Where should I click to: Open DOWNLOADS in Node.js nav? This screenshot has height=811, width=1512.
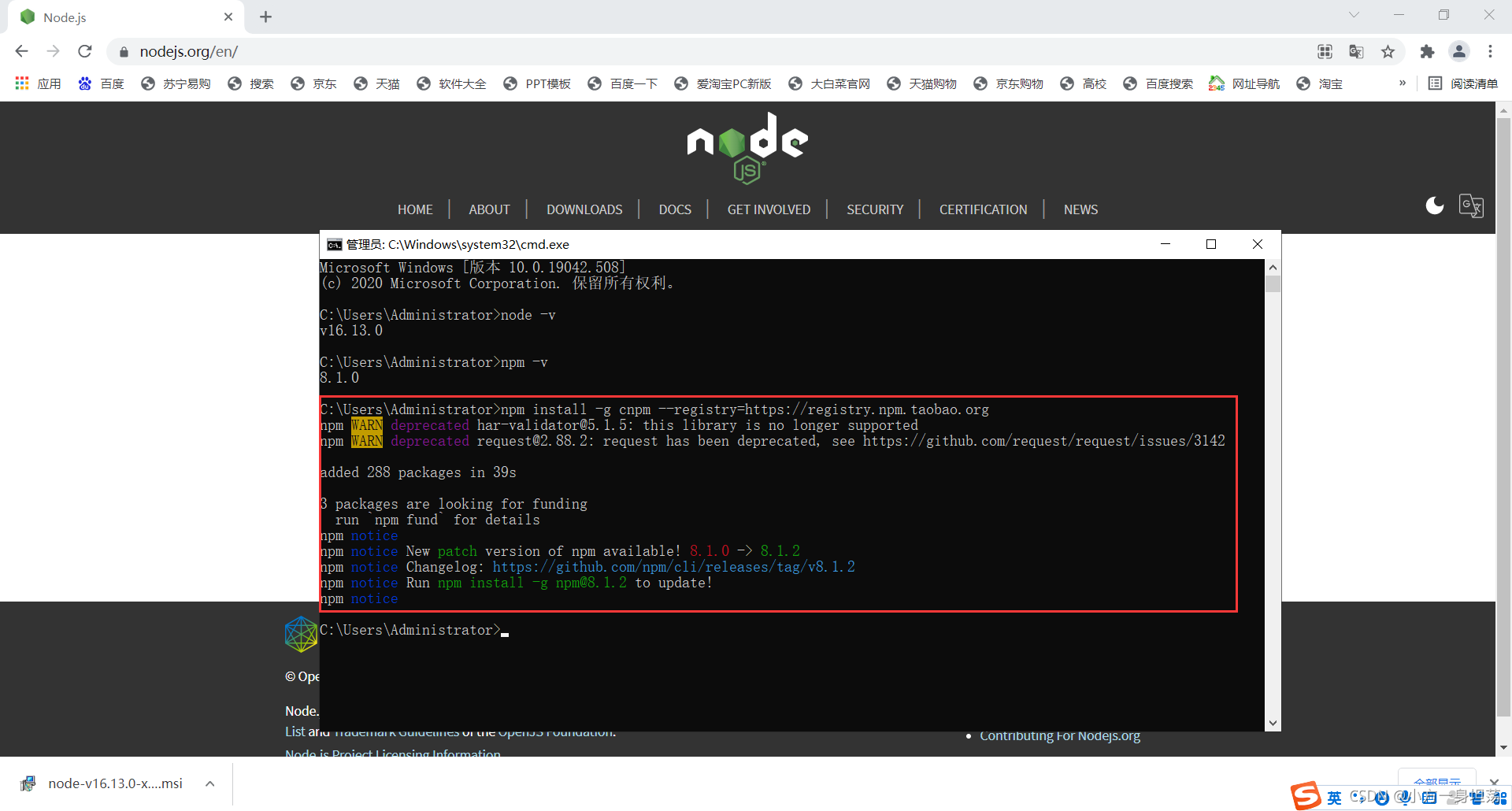click(x=584, y=209)
